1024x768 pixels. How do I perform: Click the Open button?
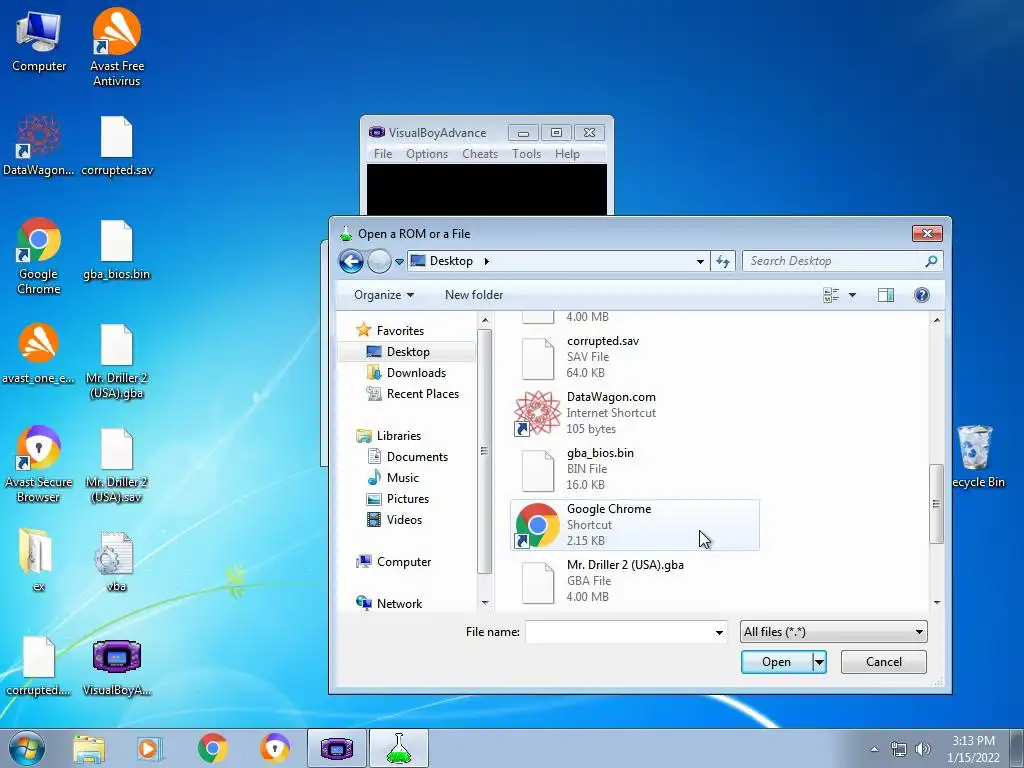point(776,662)
